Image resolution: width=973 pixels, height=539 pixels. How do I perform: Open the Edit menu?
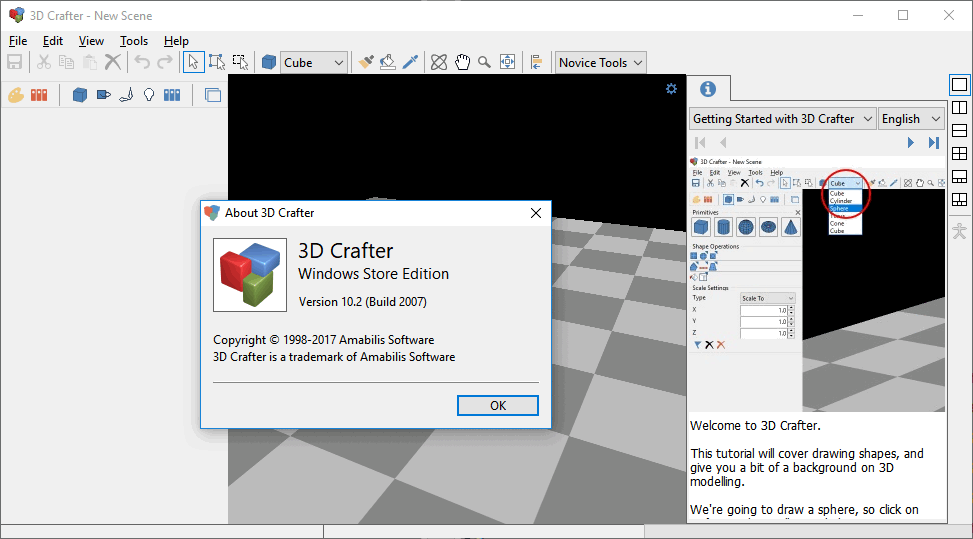coord(53,41)
